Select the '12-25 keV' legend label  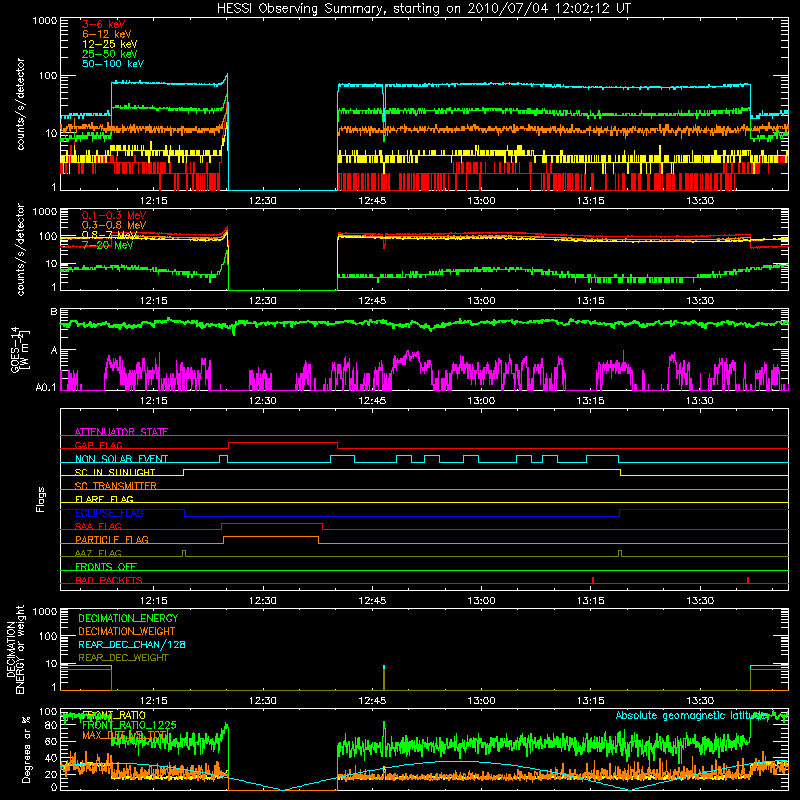tap(110, 44)
